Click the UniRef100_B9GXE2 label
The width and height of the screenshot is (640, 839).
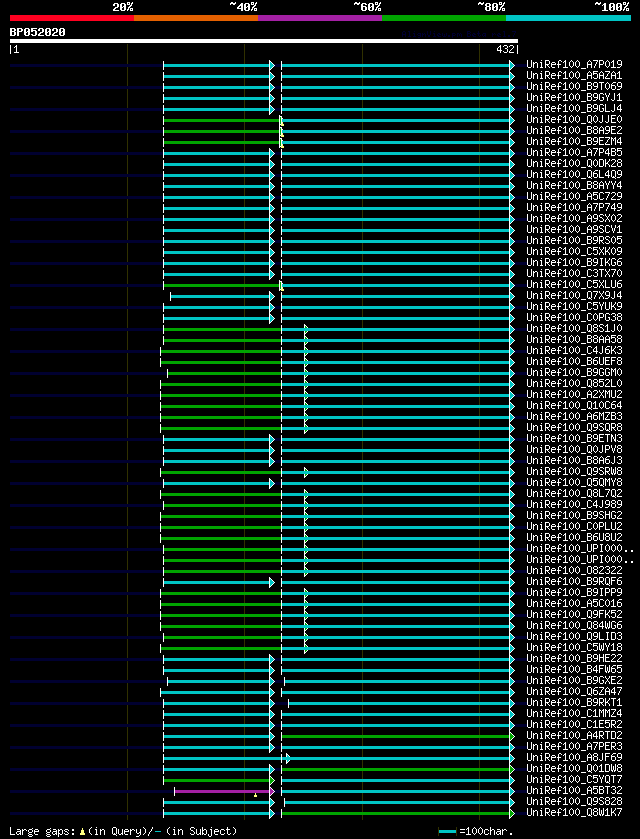(574, 681)
